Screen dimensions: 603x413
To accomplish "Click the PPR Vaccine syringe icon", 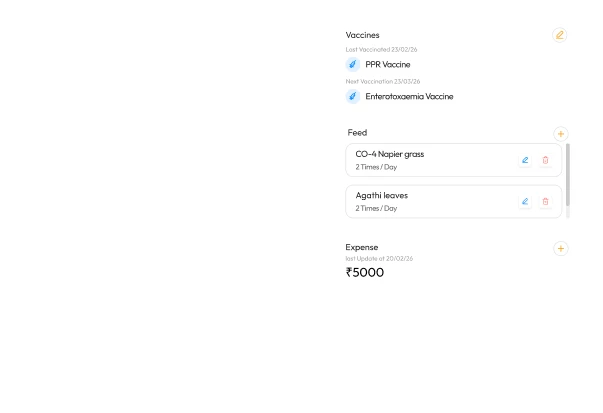I will [353, 65].
